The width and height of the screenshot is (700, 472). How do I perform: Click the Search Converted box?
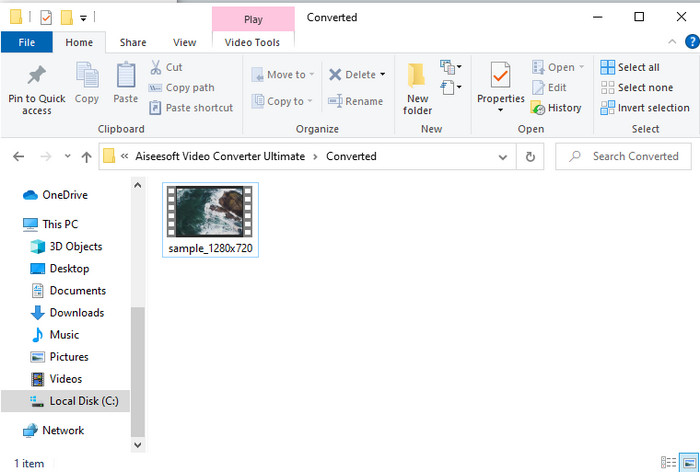pyautogui.click(x=623, y=156)
